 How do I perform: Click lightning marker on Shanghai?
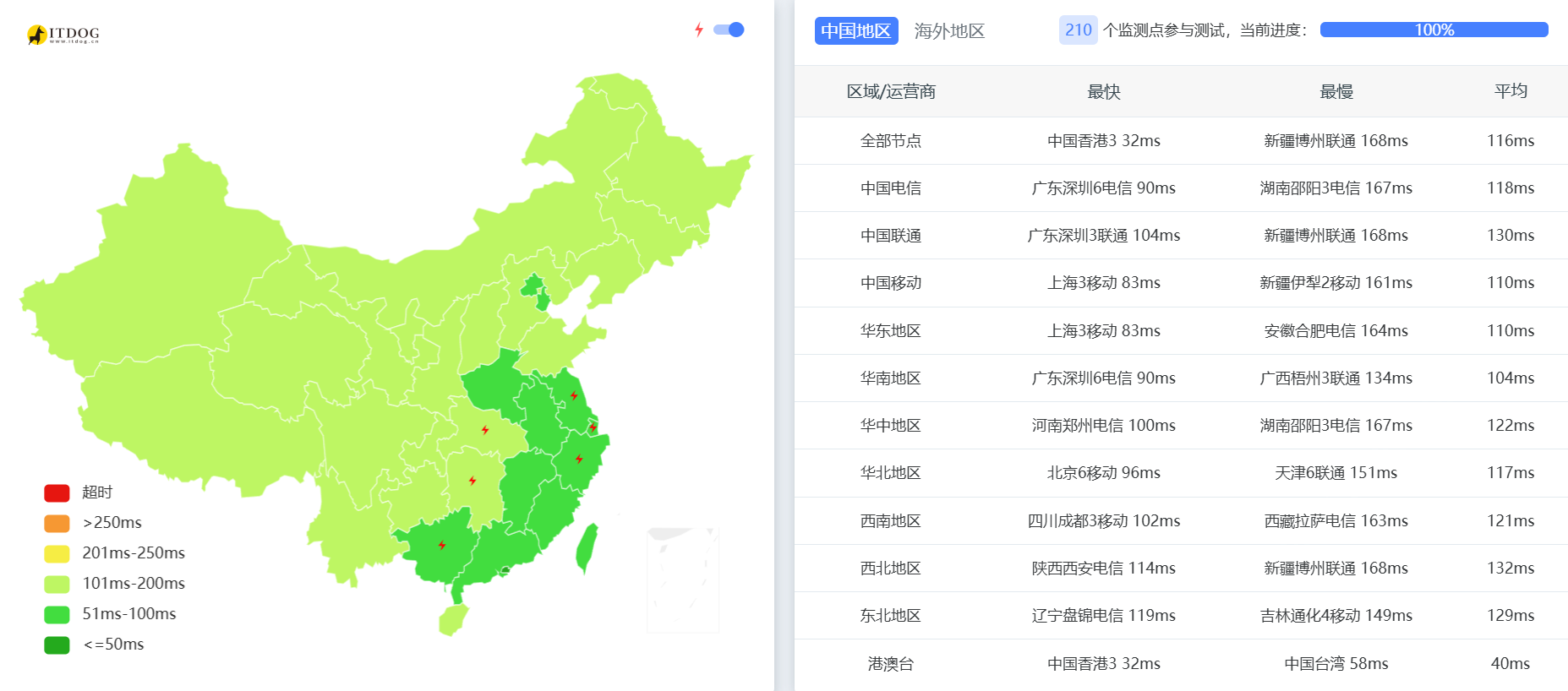[593, 427]
